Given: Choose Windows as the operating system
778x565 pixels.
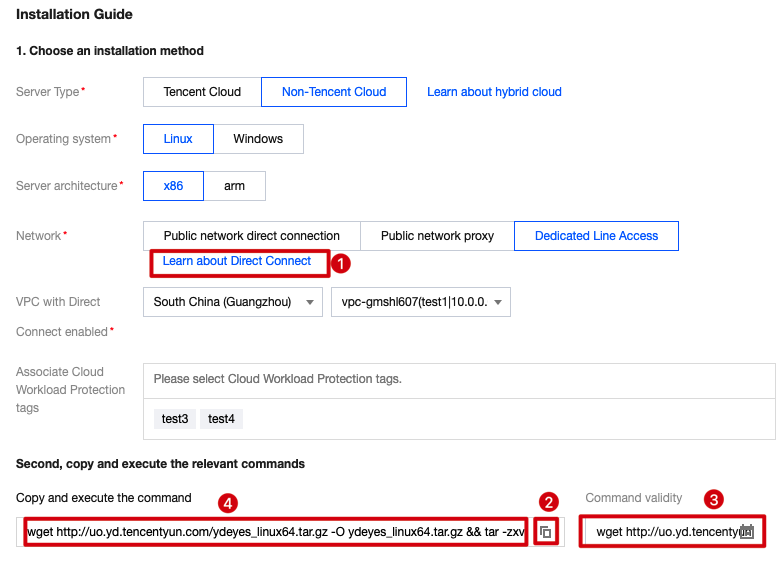Looking at the screenshot, I should tap(258, 139).
